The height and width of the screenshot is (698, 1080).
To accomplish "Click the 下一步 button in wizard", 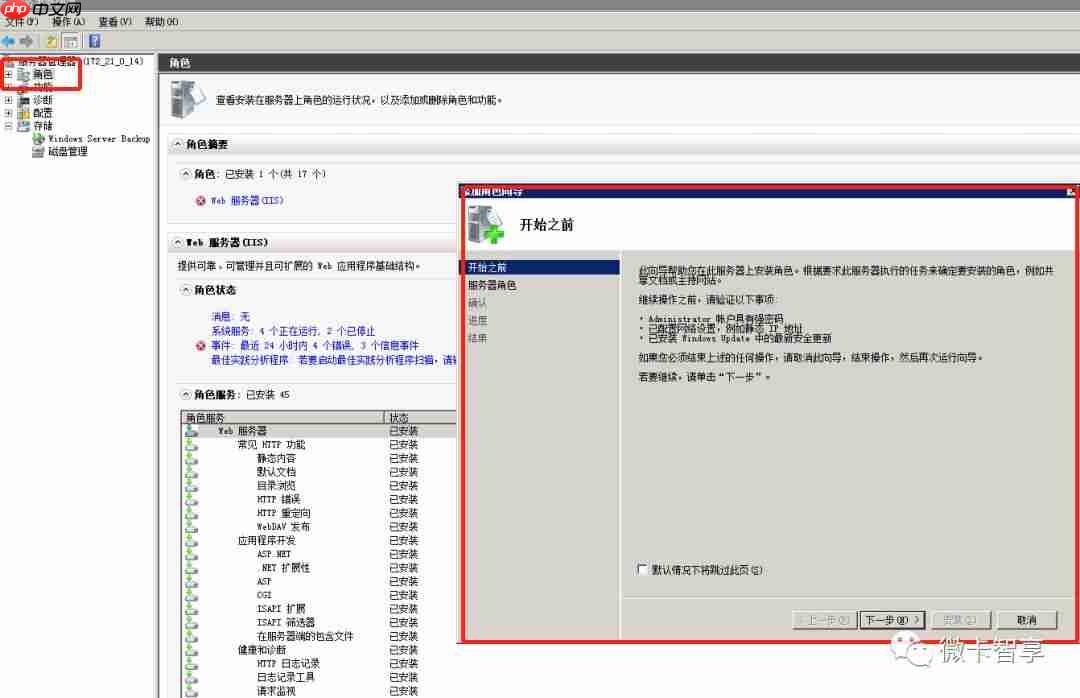I will tap(892, 620).
